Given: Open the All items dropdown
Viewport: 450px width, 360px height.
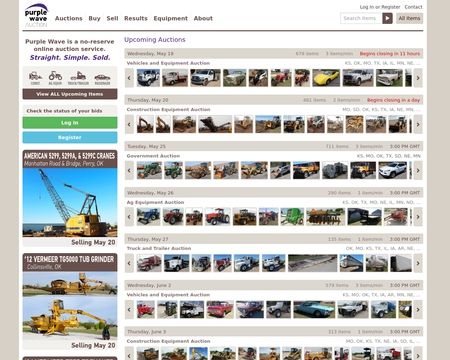Looking at the screenshot, I should [409, 18].
